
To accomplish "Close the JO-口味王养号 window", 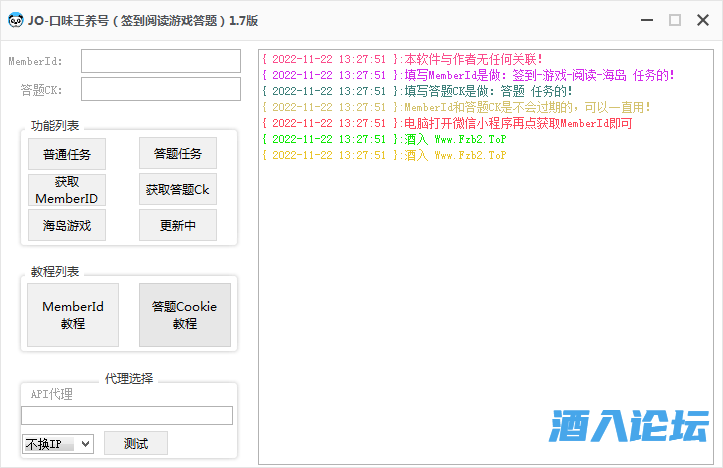I will click(x=704, y=19).
